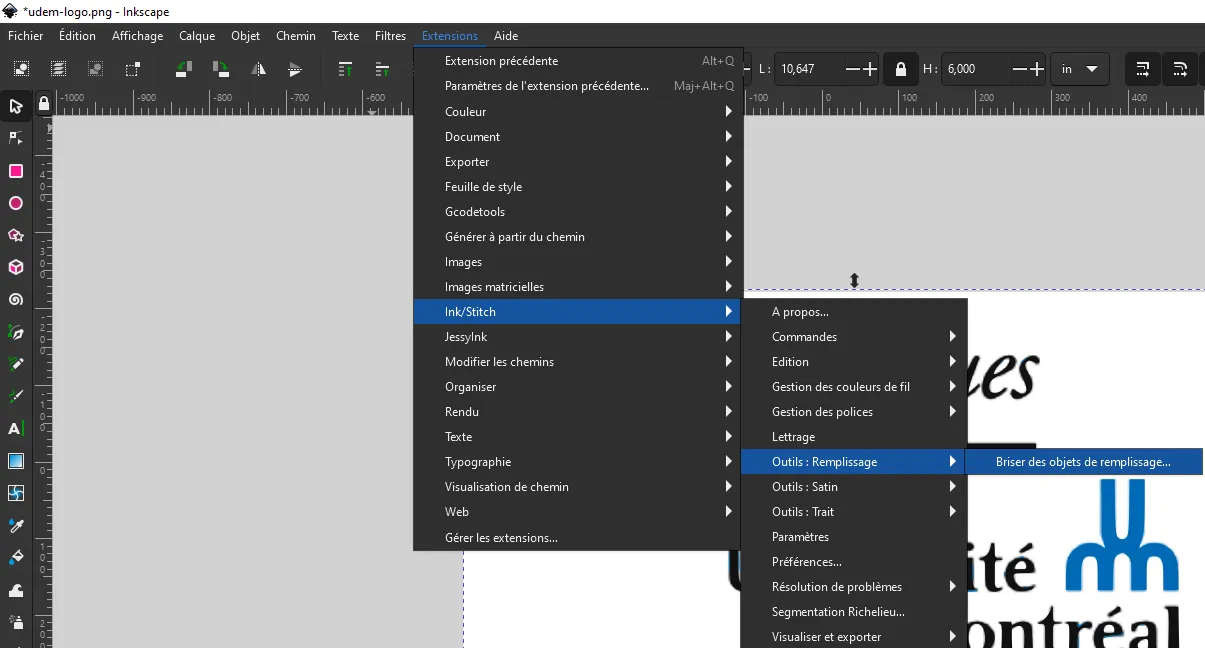
Task: Toggle the guides lock at ruler corner
Action: 43,103
